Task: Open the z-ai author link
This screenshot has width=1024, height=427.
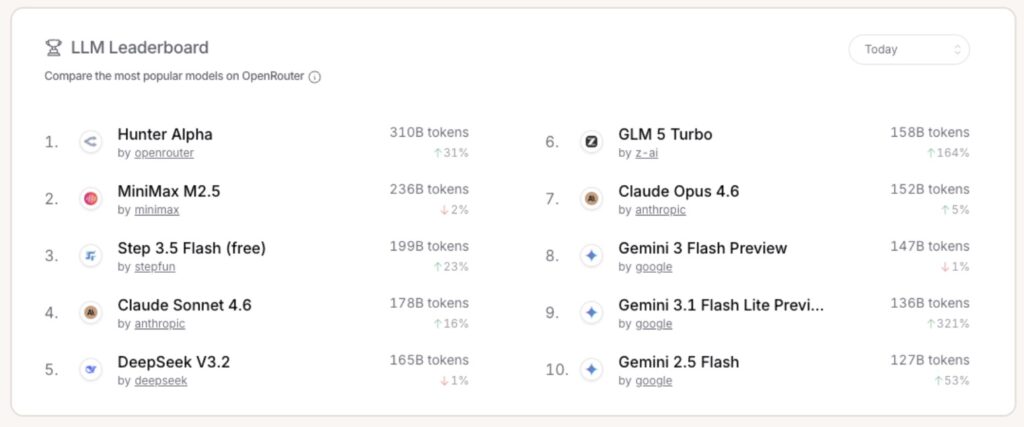Action: [647, 154]
